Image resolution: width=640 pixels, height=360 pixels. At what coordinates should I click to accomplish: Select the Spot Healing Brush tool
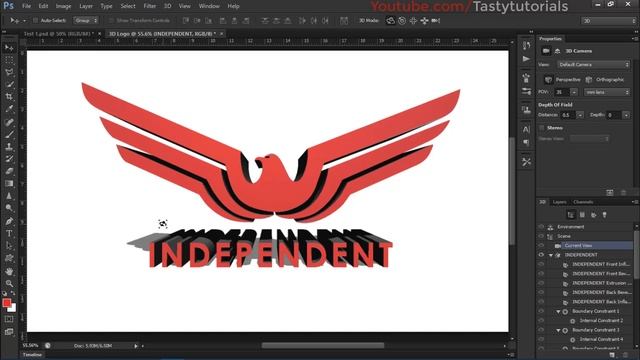click(9, 122)
